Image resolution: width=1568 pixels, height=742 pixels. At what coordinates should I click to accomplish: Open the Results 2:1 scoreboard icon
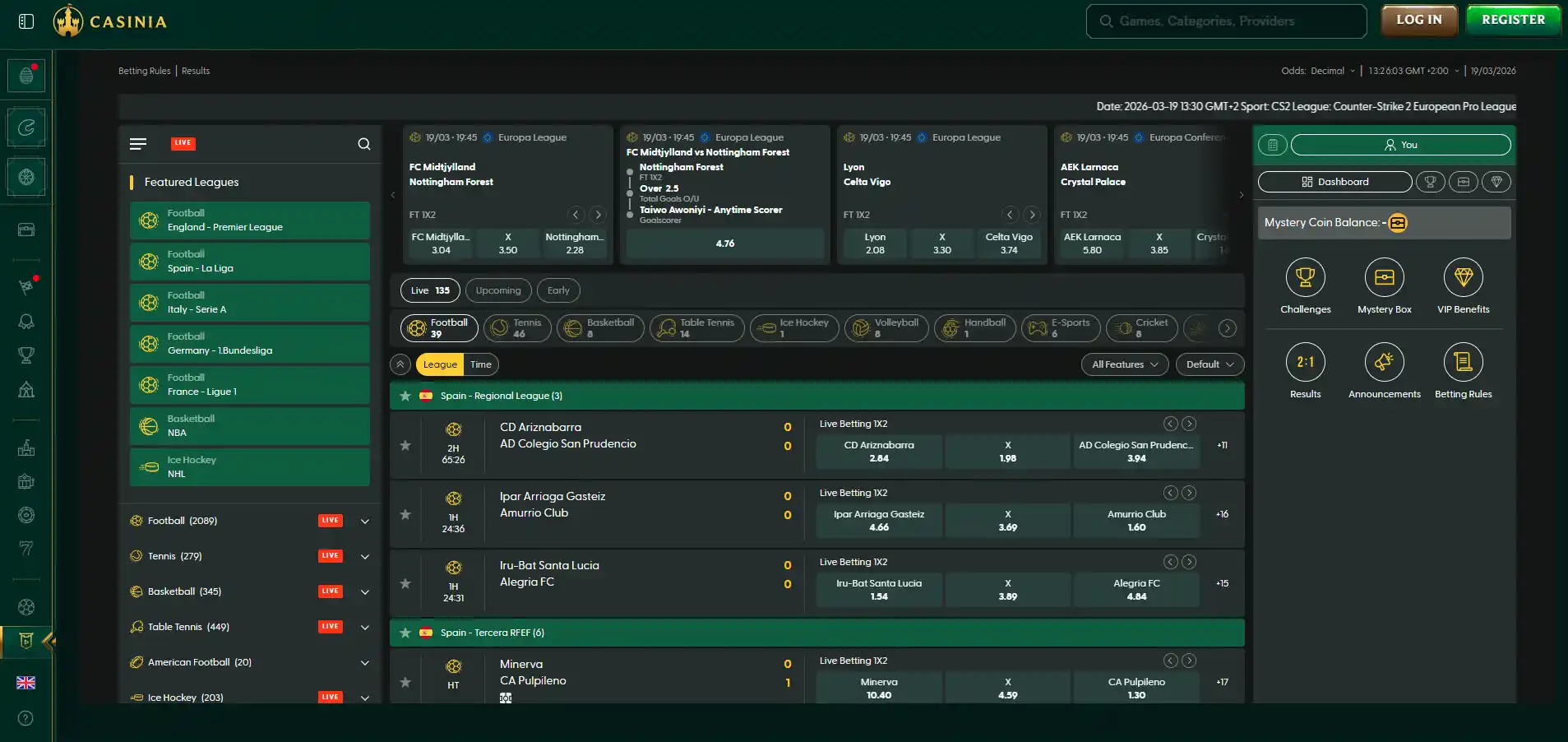click(1305, 362)
